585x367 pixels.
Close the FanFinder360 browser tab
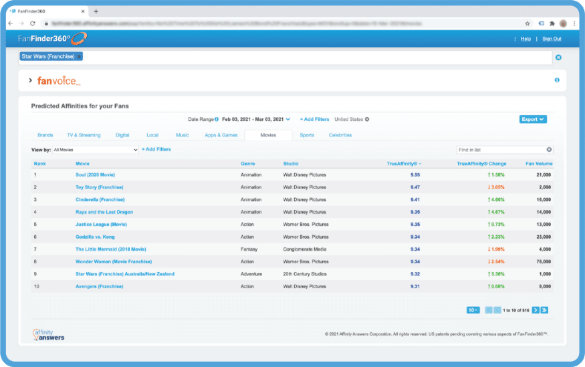(83, 11)
